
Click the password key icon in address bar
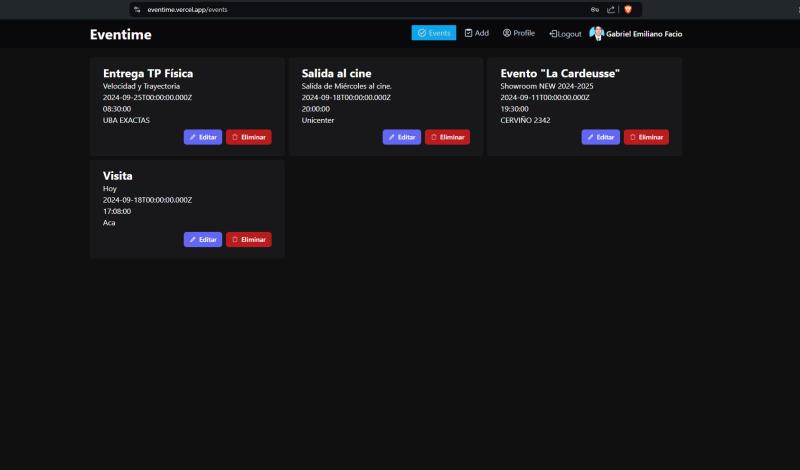pyautogui.click(x=595, y=9)
